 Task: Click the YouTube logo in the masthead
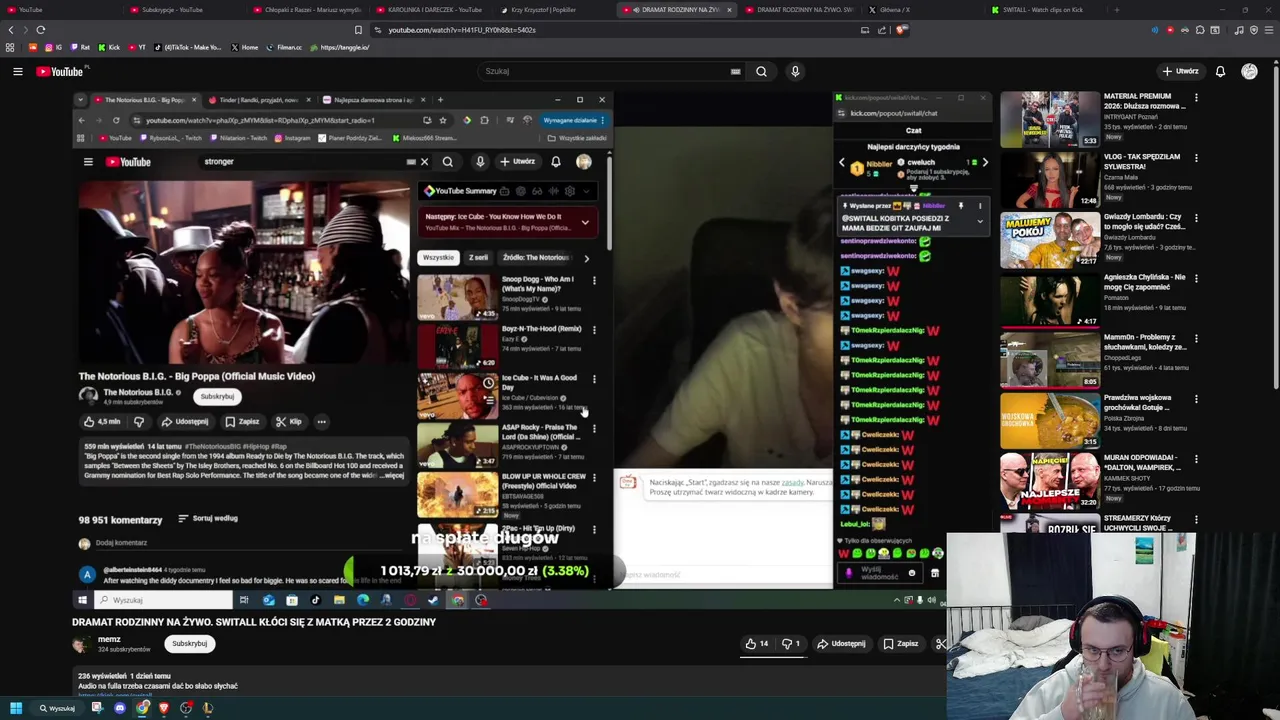tap(62, 71)
